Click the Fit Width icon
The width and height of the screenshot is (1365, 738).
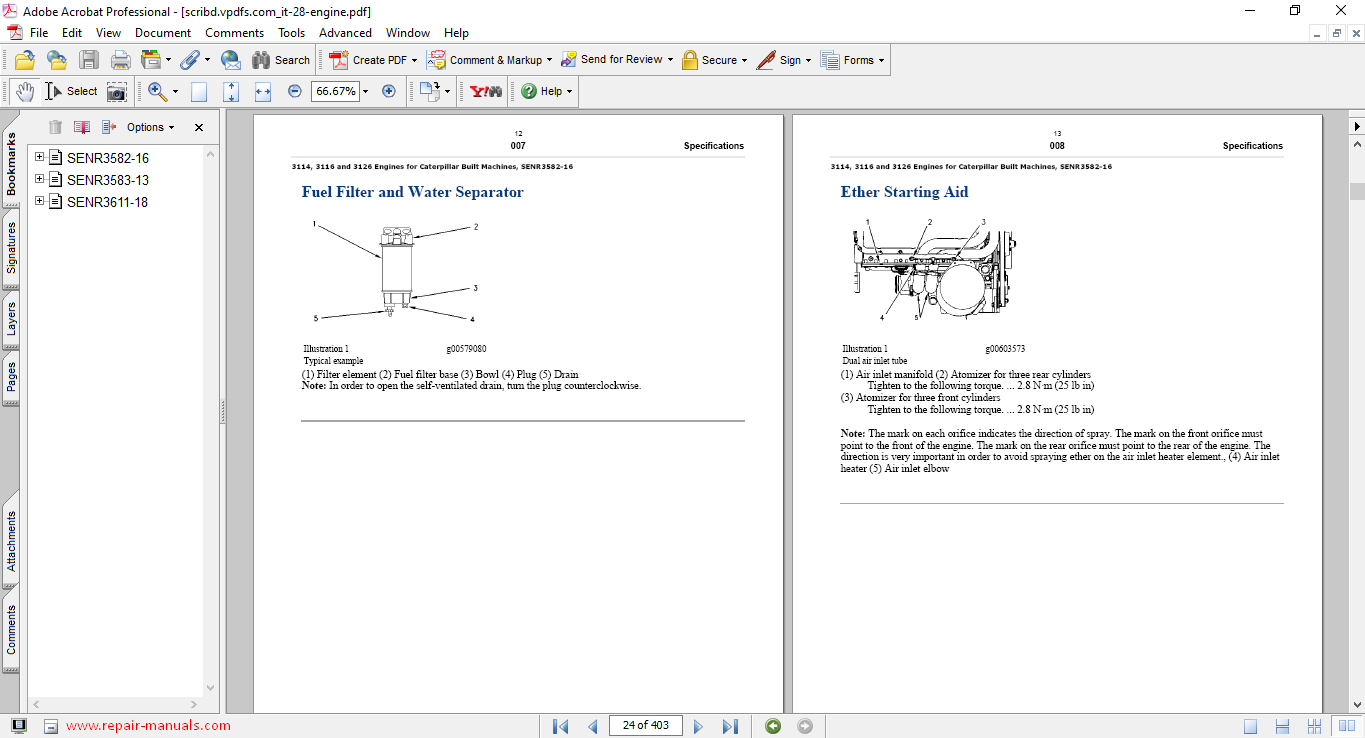click(263, 91)
